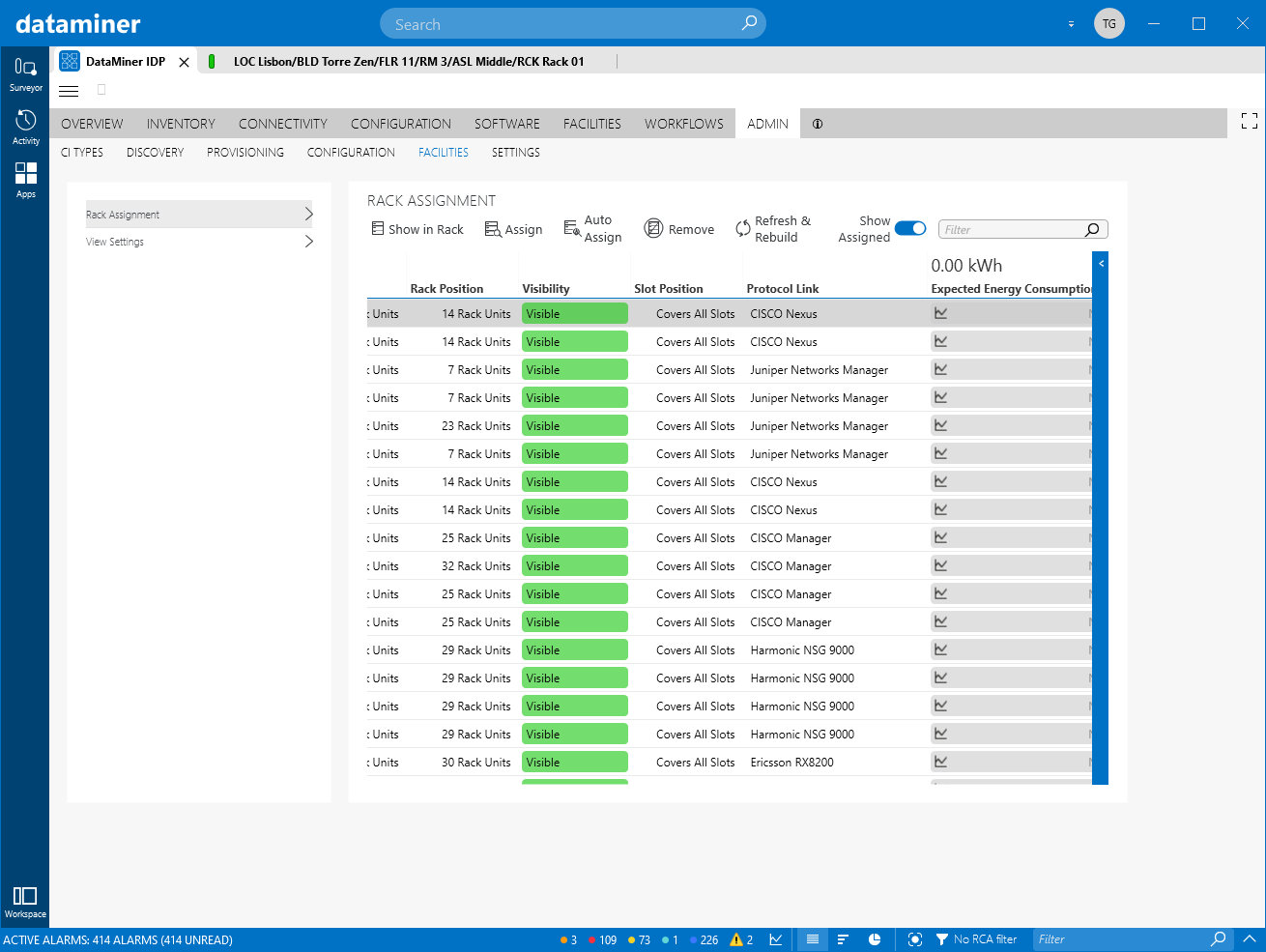Select the alarm list view icon
Viewport: 1266px width, 952px height.
(812, 939)
